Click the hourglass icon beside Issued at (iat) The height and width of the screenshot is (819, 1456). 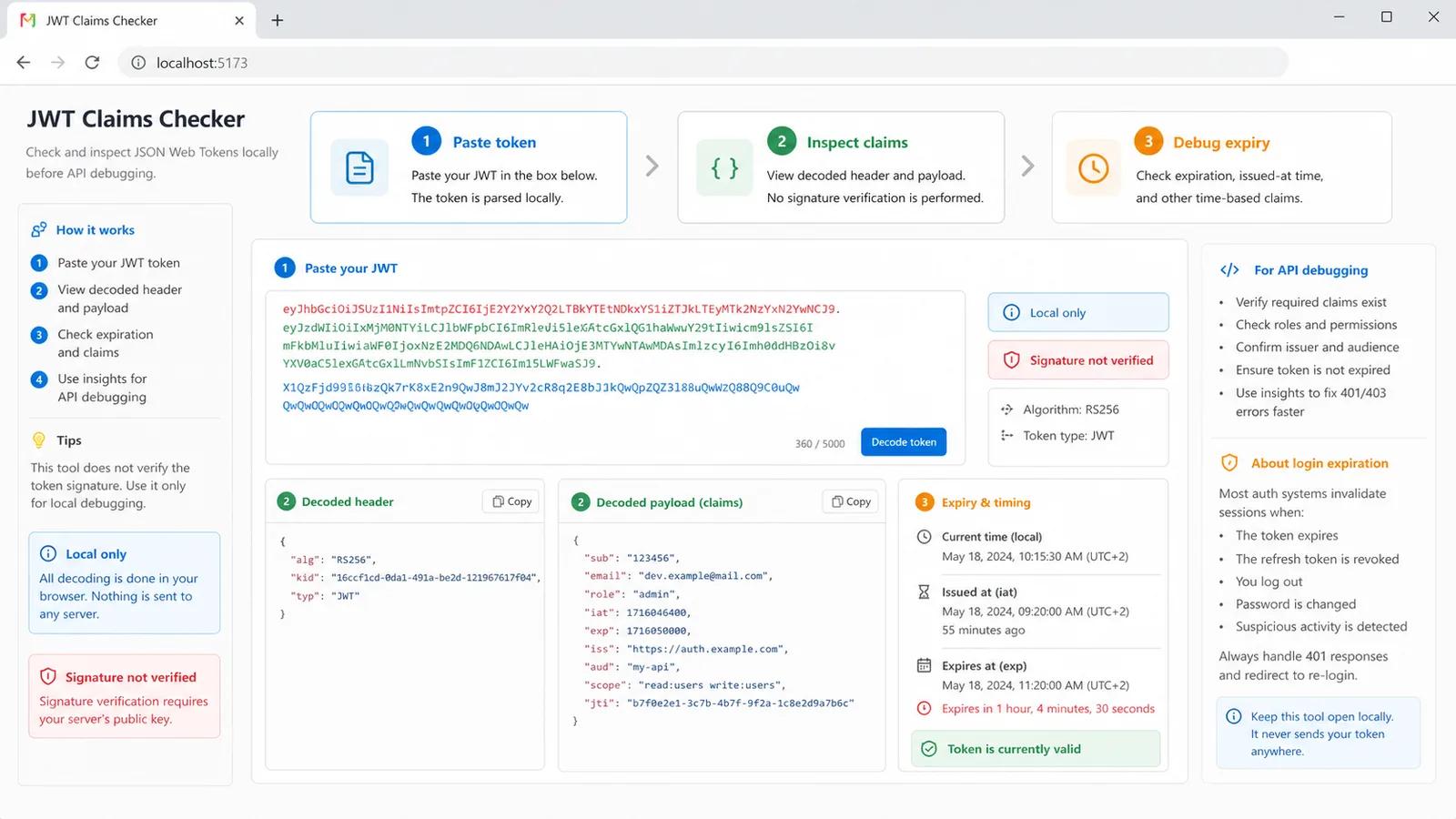pos(924,591)
